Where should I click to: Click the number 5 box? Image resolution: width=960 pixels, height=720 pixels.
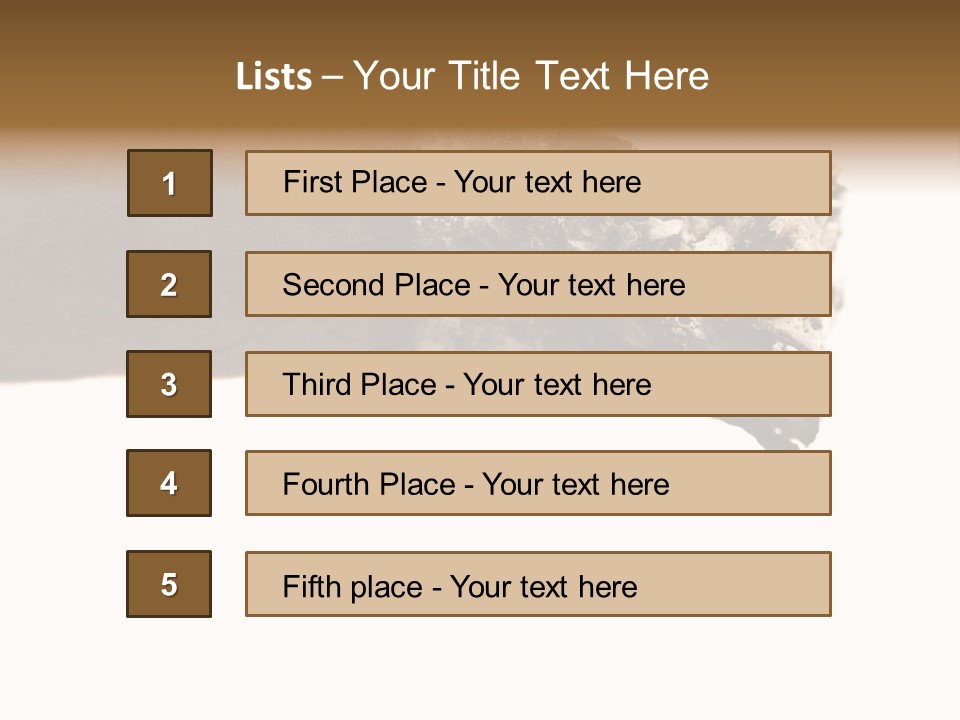tap(169, 584)
